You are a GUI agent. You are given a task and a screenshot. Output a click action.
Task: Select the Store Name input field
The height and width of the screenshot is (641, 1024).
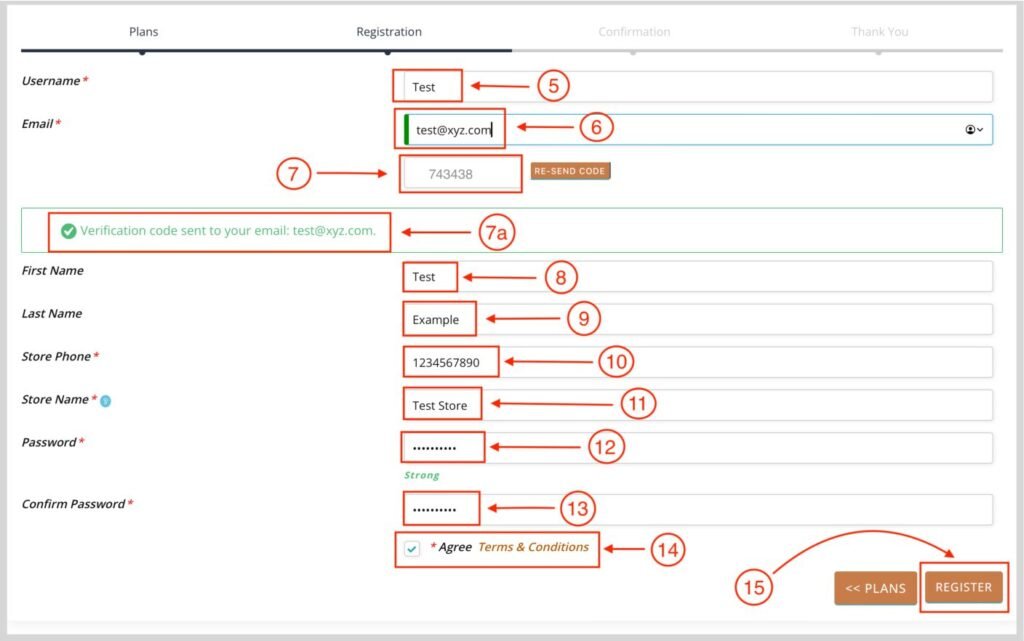point(700,405)
